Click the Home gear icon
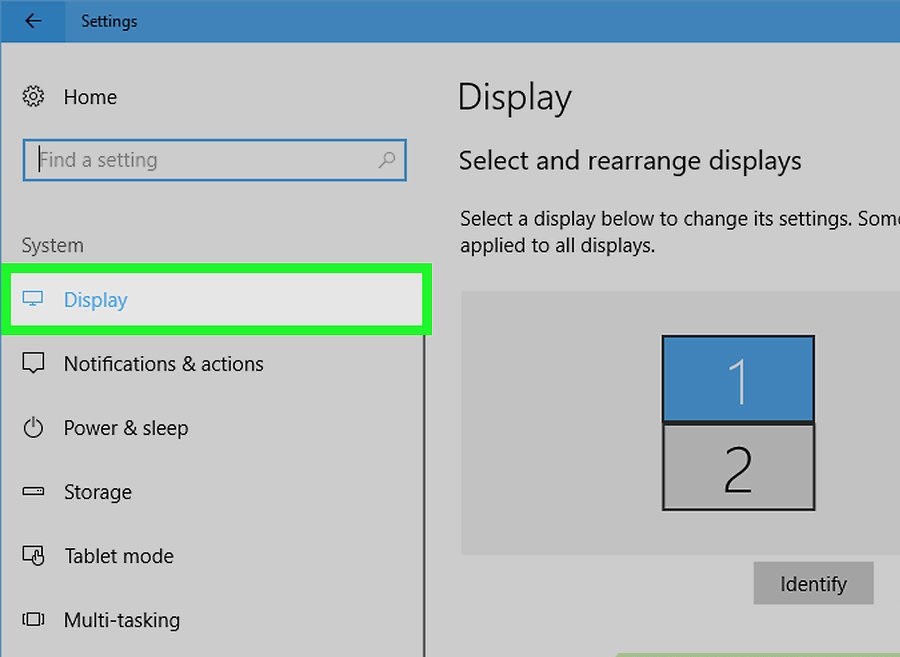Screen dimensions: 900x657 point(33,96)
